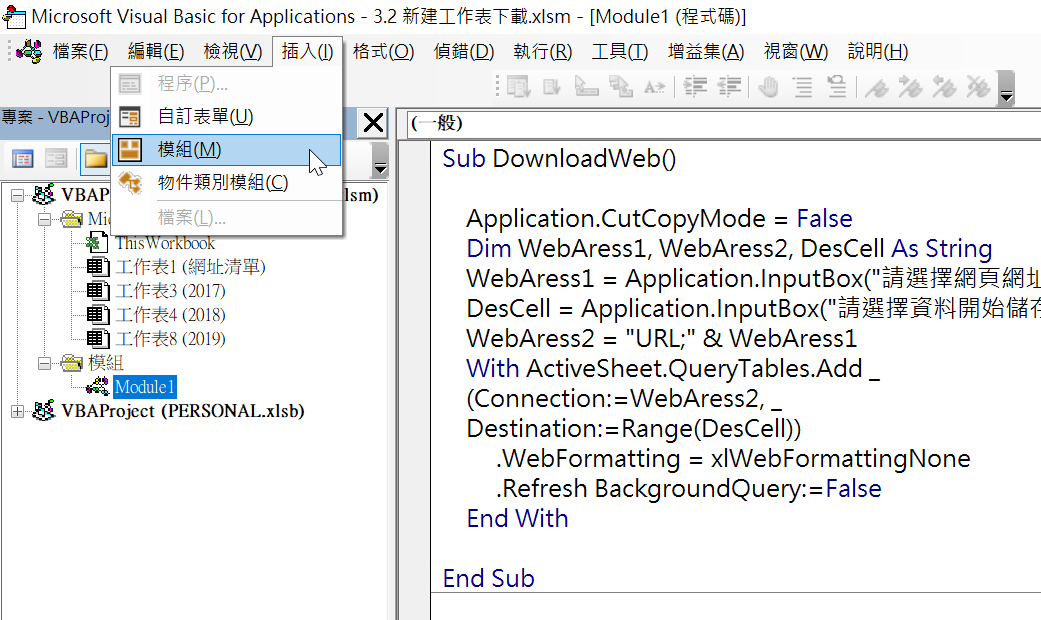1041x620 pixels.
Task: Click the Quick Info toolbar icon
Action: point(586,87)
